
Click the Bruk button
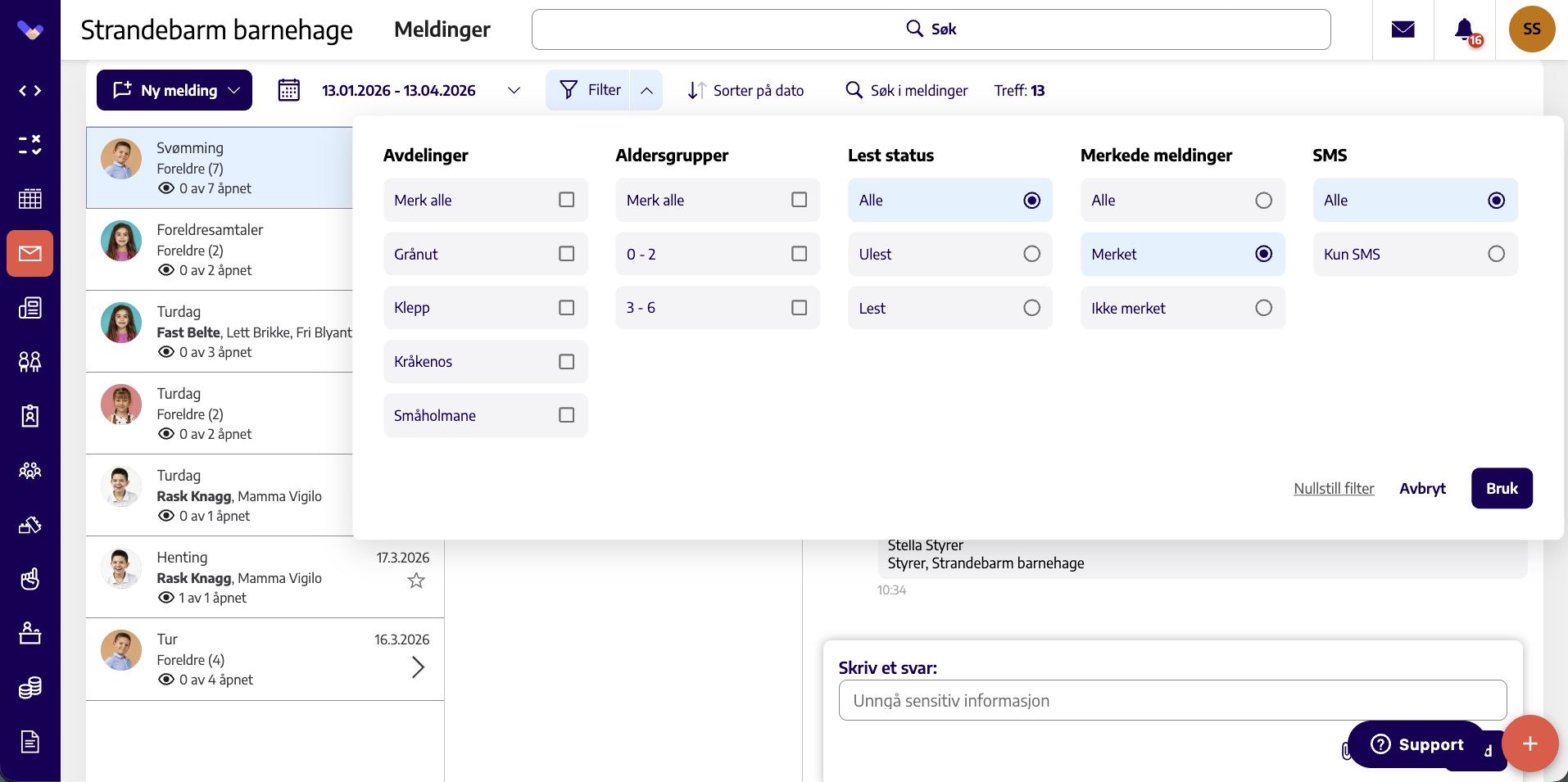[x=1502, y=488]
